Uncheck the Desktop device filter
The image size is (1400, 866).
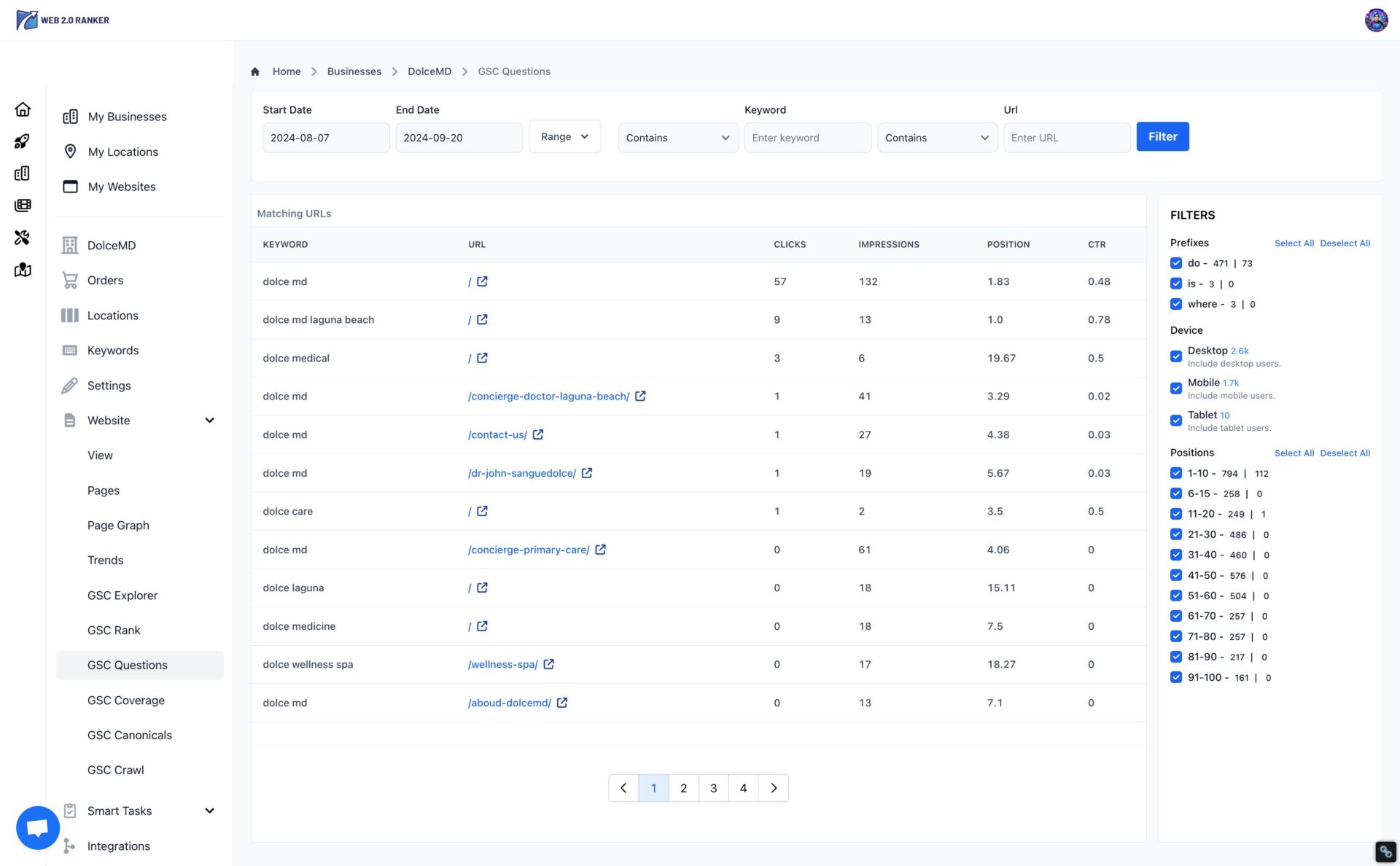[x=1176, y=356]
